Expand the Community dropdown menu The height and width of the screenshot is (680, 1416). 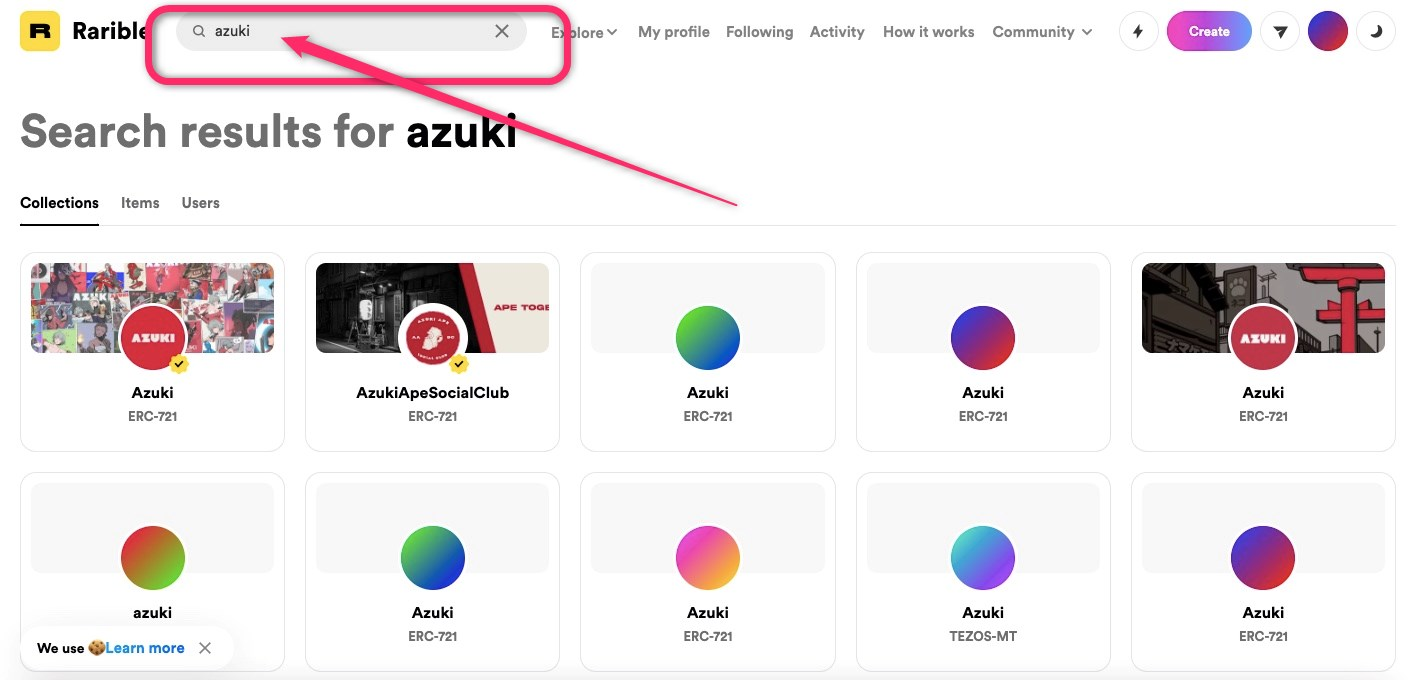(x=1042, y=32)
